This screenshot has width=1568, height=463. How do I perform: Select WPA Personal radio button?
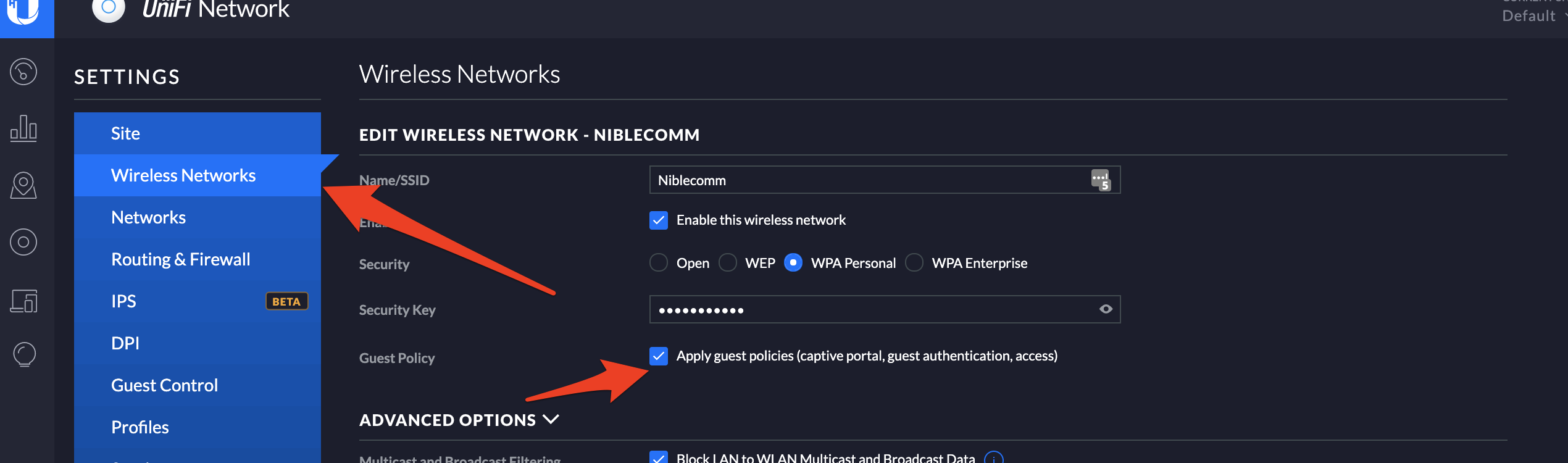coord(793,262)
